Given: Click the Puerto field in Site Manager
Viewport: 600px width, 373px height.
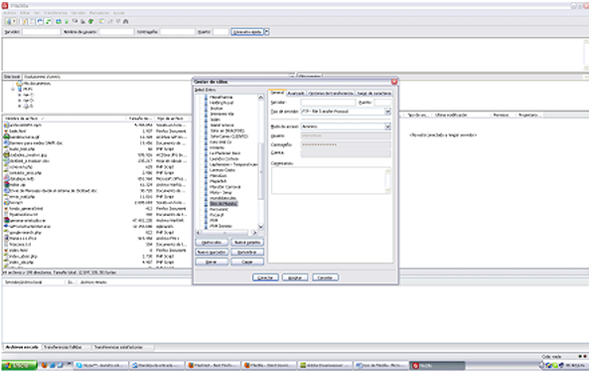Looking at the screenshot, I should pyautogui.click(x=382, y=103).
